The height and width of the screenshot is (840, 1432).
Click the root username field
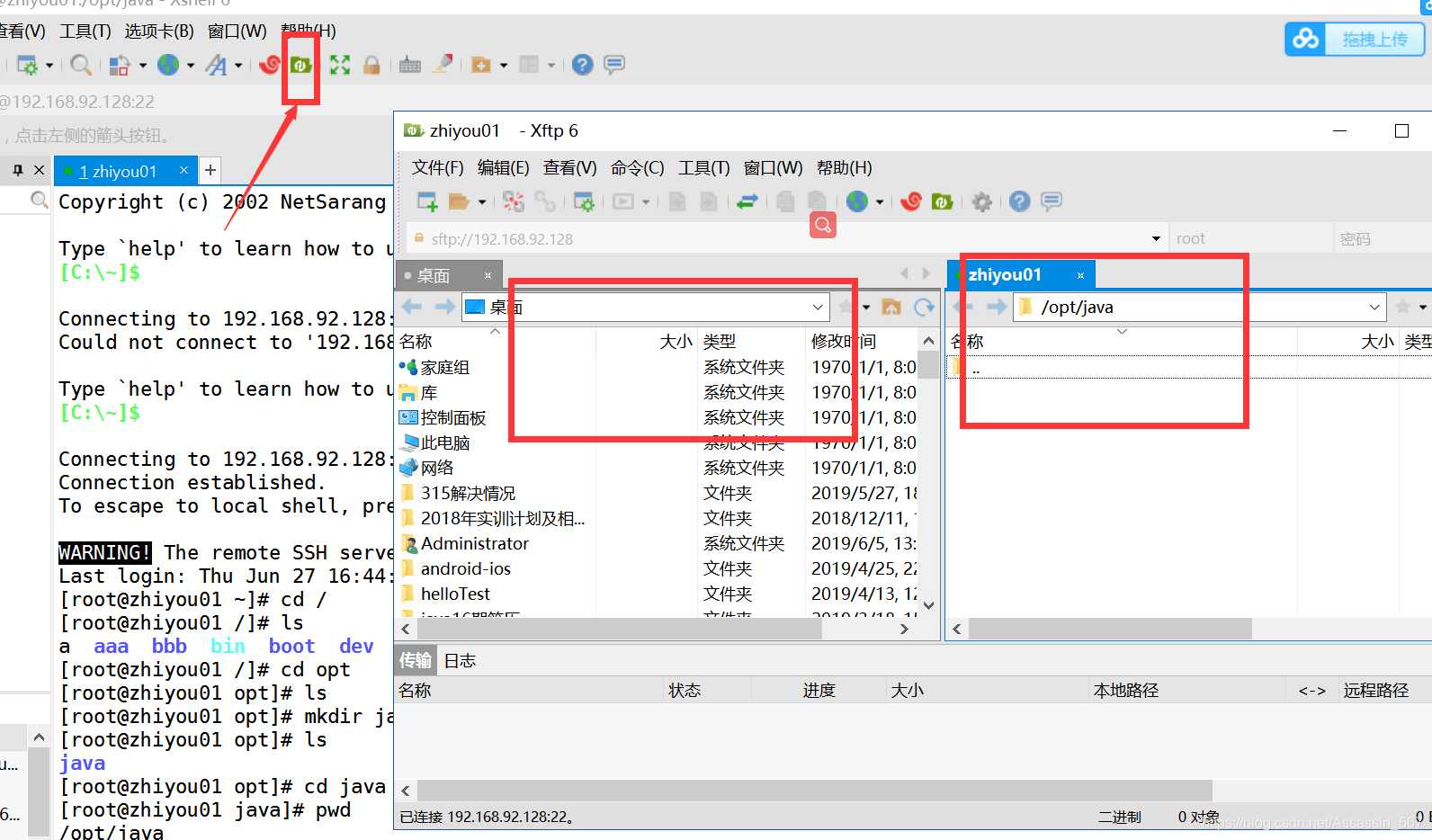pos(1250,239)
